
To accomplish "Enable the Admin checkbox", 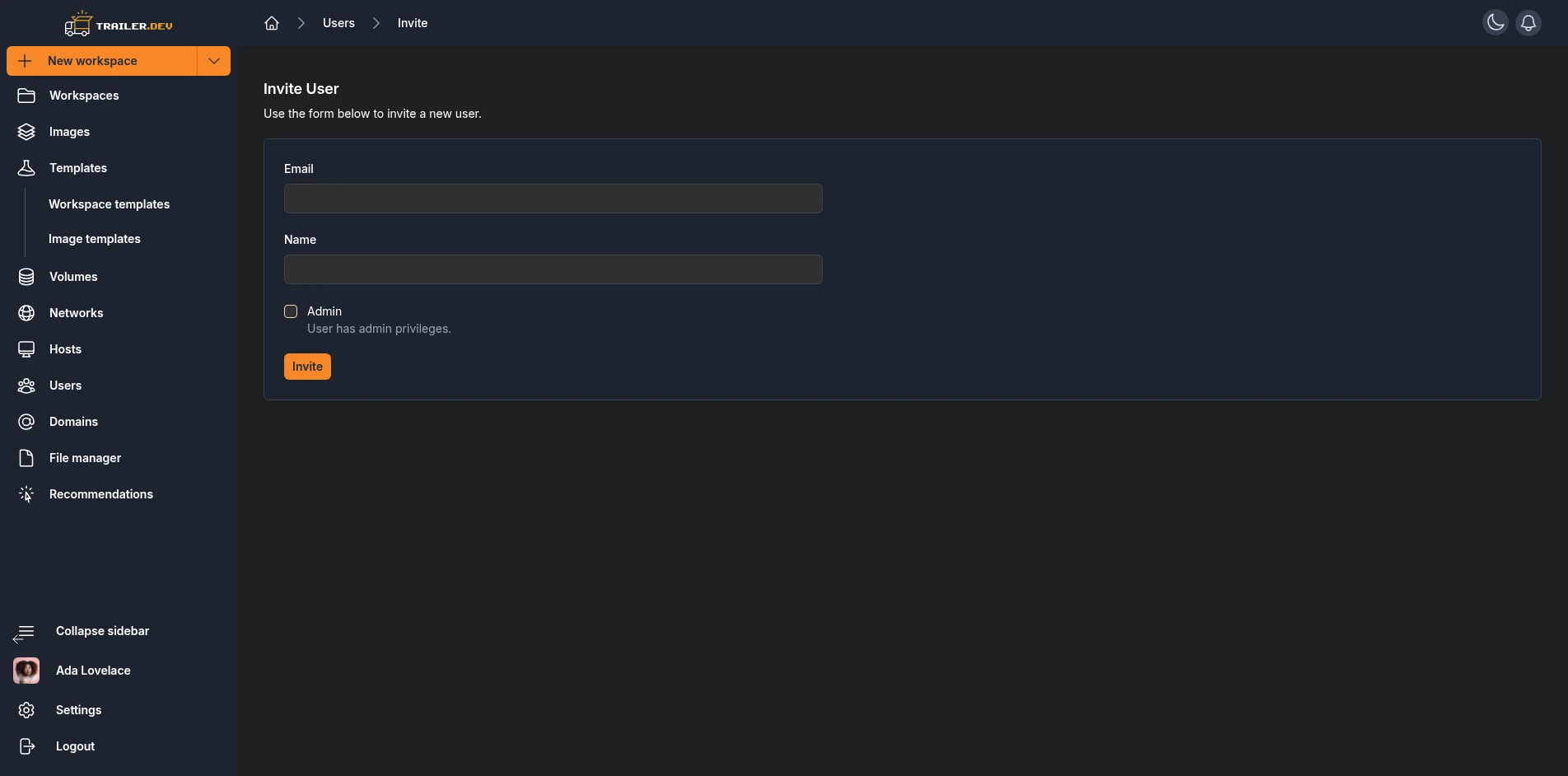I will (291, 311).
